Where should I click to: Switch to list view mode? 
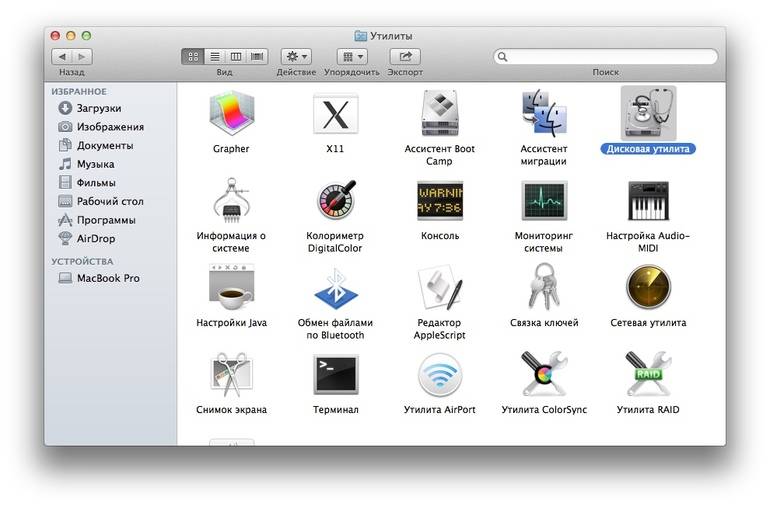(x=214, y=57)
